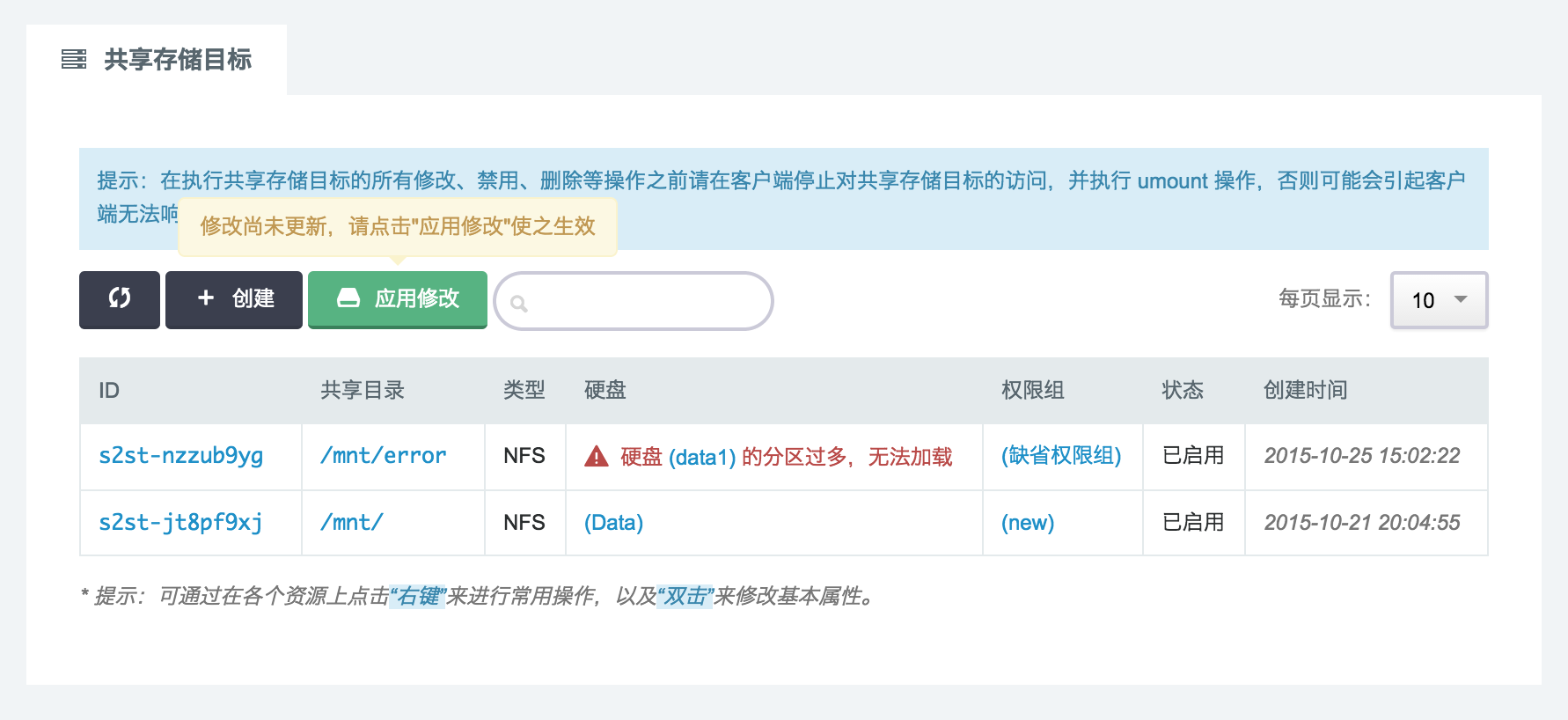Click the 创建时间 column header

tap(1305, 390)
